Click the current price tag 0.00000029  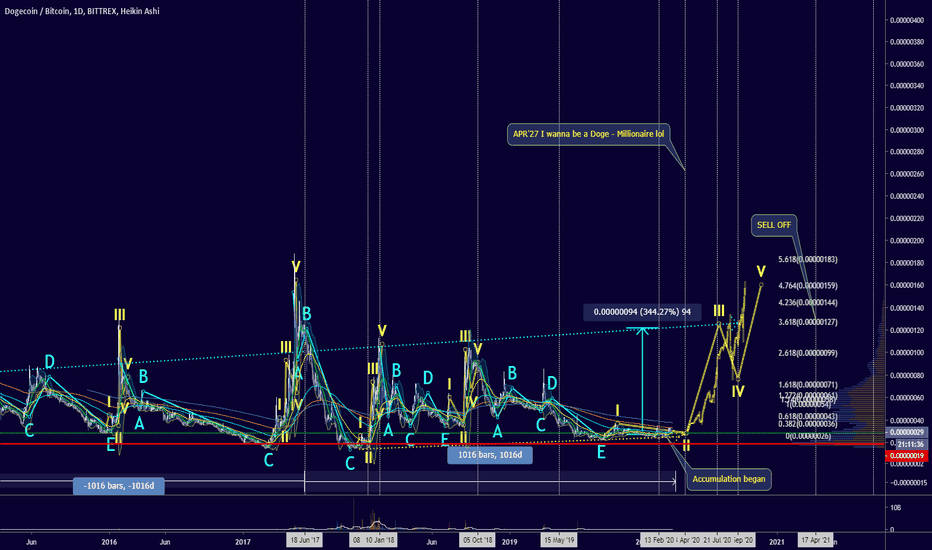click(x=906, y=432)
